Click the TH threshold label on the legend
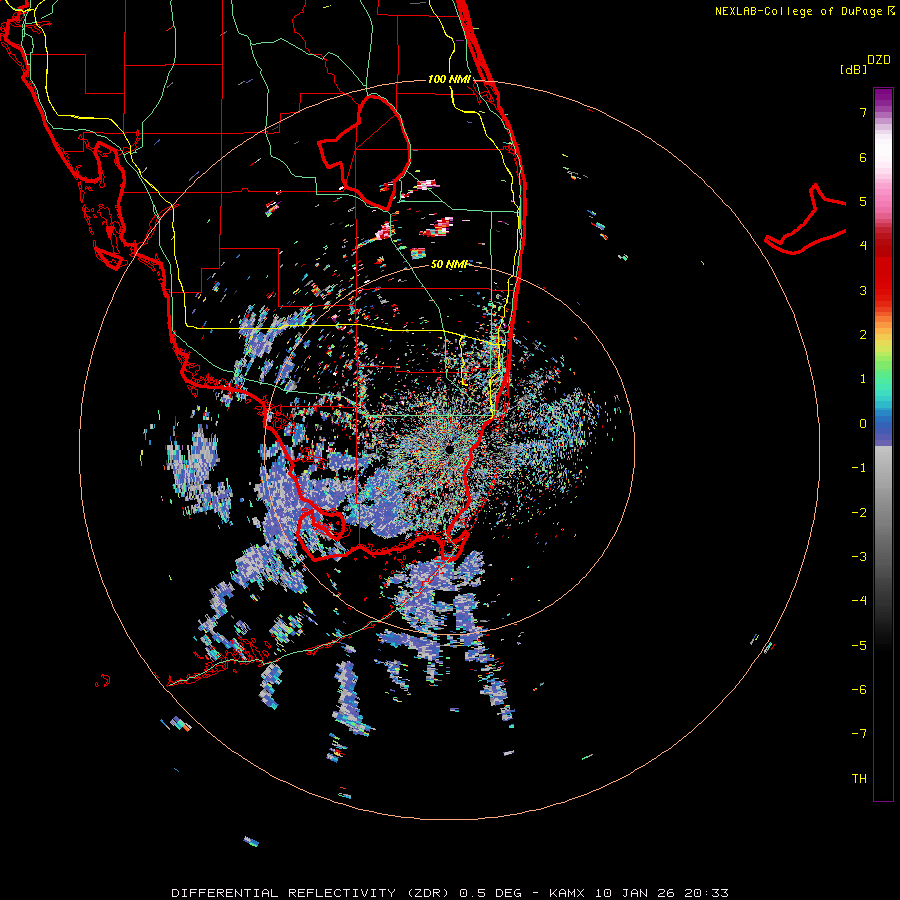 (x=859, y=779)
